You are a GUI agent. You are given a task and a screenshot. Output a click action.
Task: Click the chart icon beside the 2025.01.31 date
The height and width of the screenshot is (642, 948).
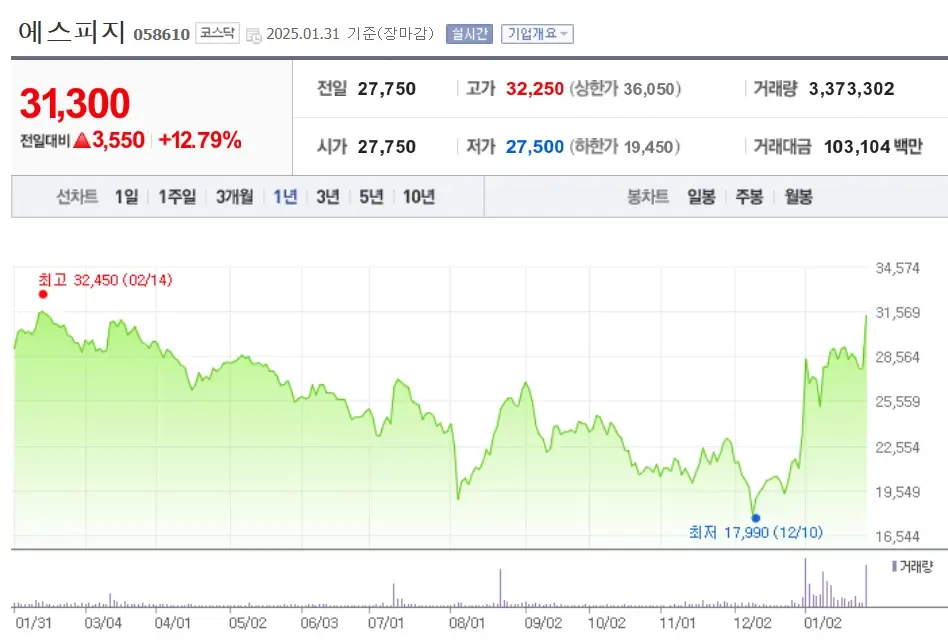coord(254,32)
